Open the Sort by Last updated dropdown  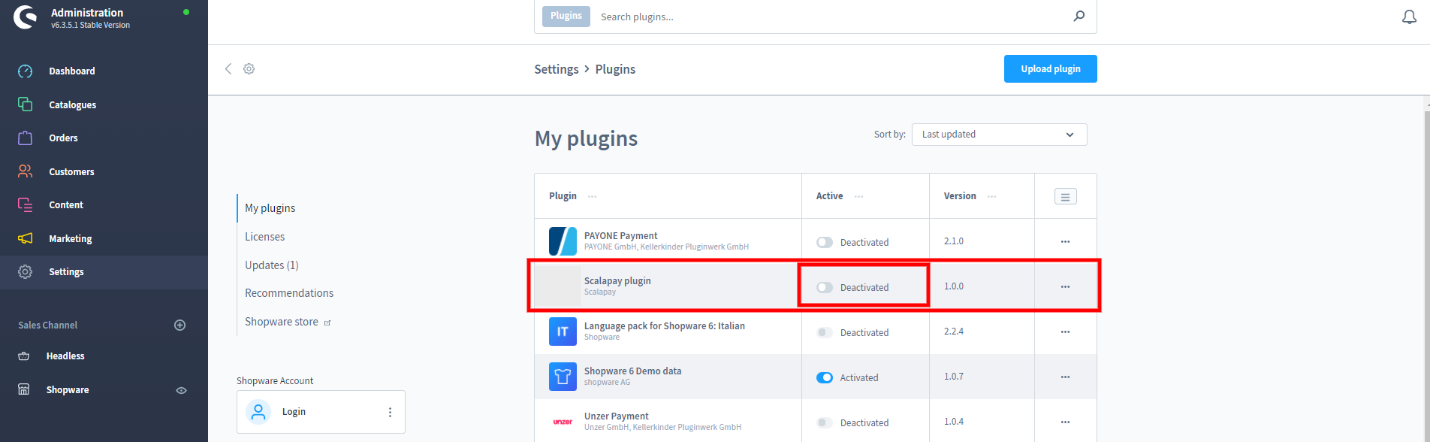click(999, 134)
